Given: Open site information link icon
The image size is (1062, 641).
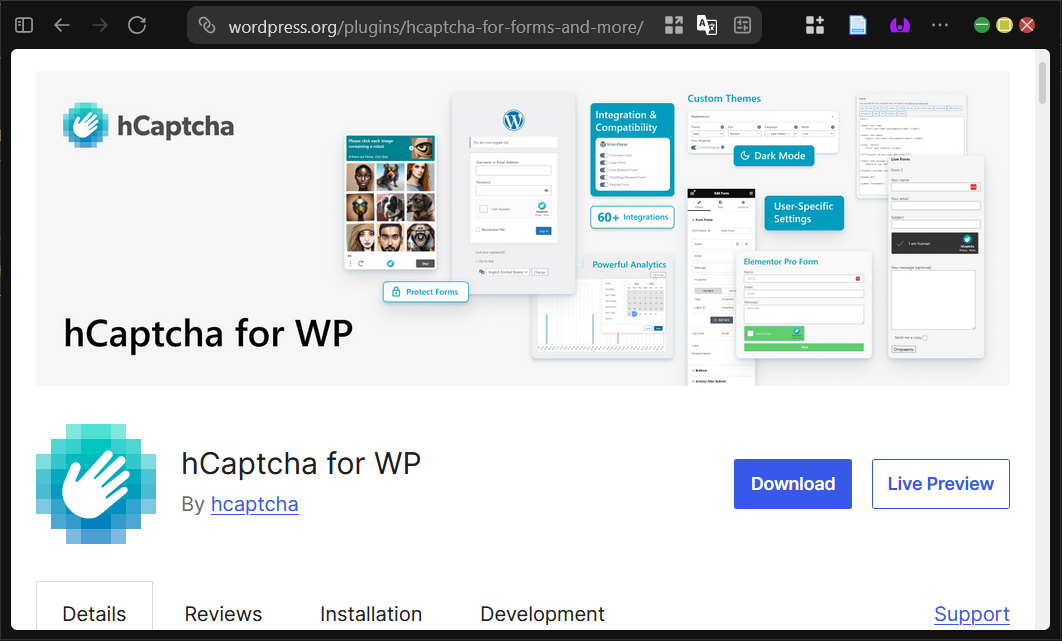Looking at the screenshot, I should (x=207, y=26).
